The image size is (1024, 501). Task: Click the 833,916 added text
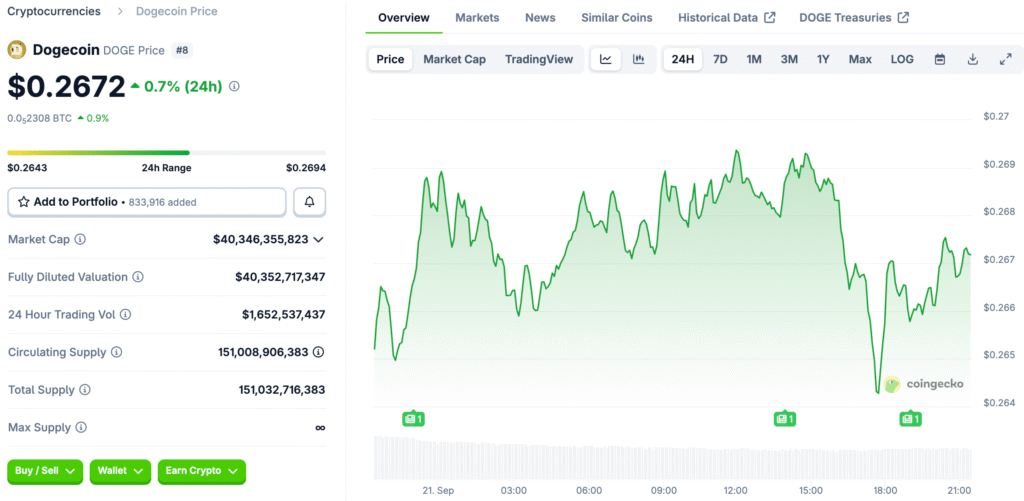point(163,202)
